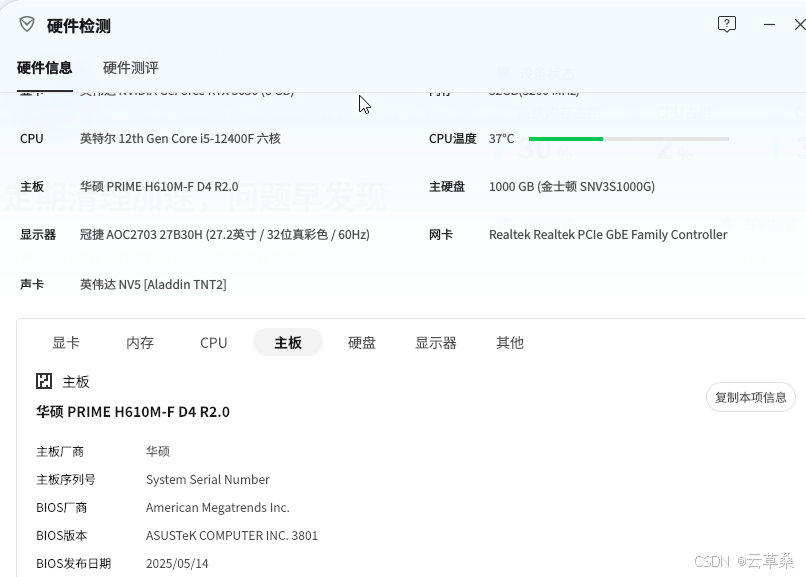Select the CPU category tab
Viewport: 806px width, 577px height.
click(213, 343)
